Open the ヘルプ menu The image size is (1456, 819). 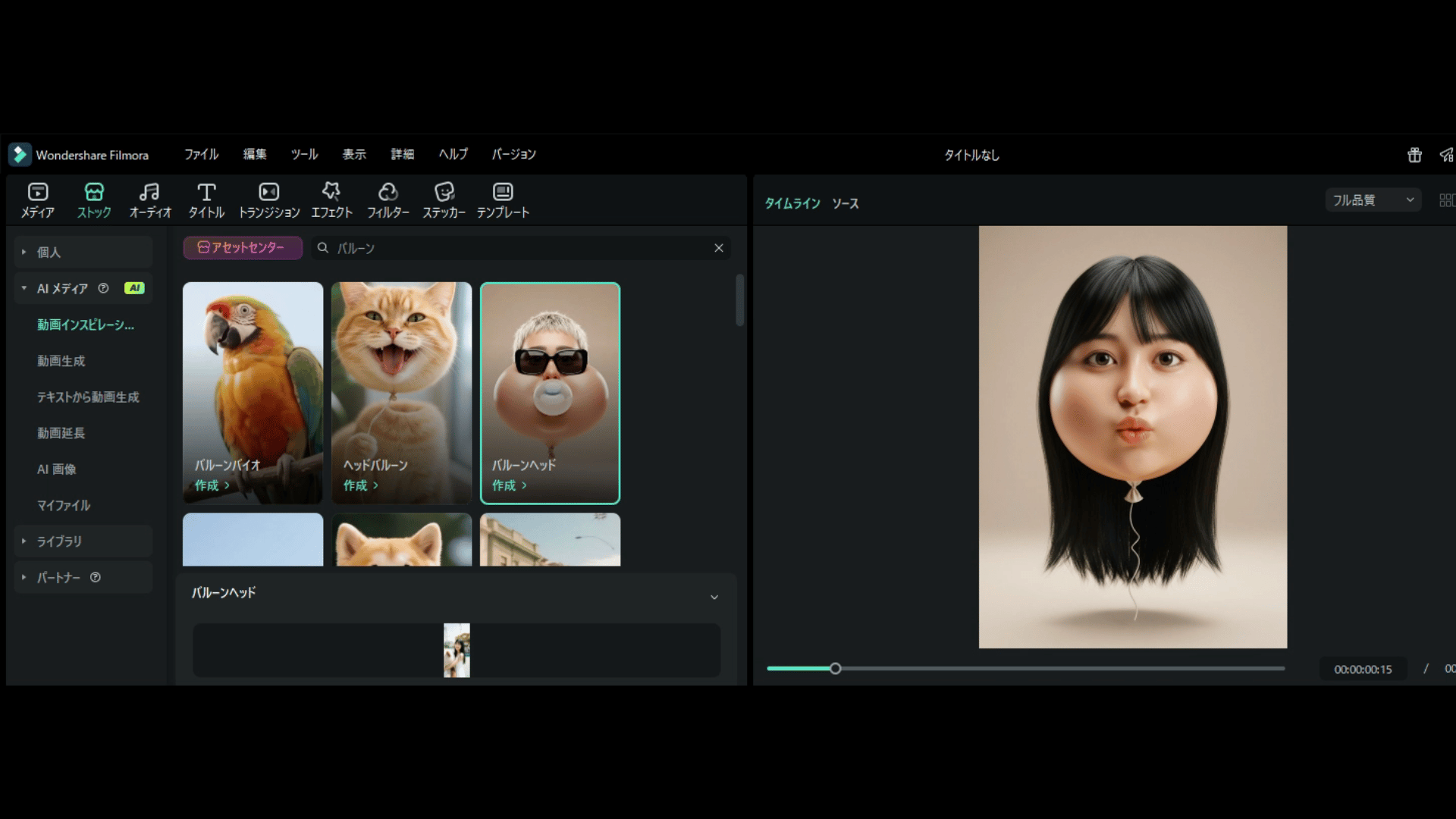pos(453,154)
